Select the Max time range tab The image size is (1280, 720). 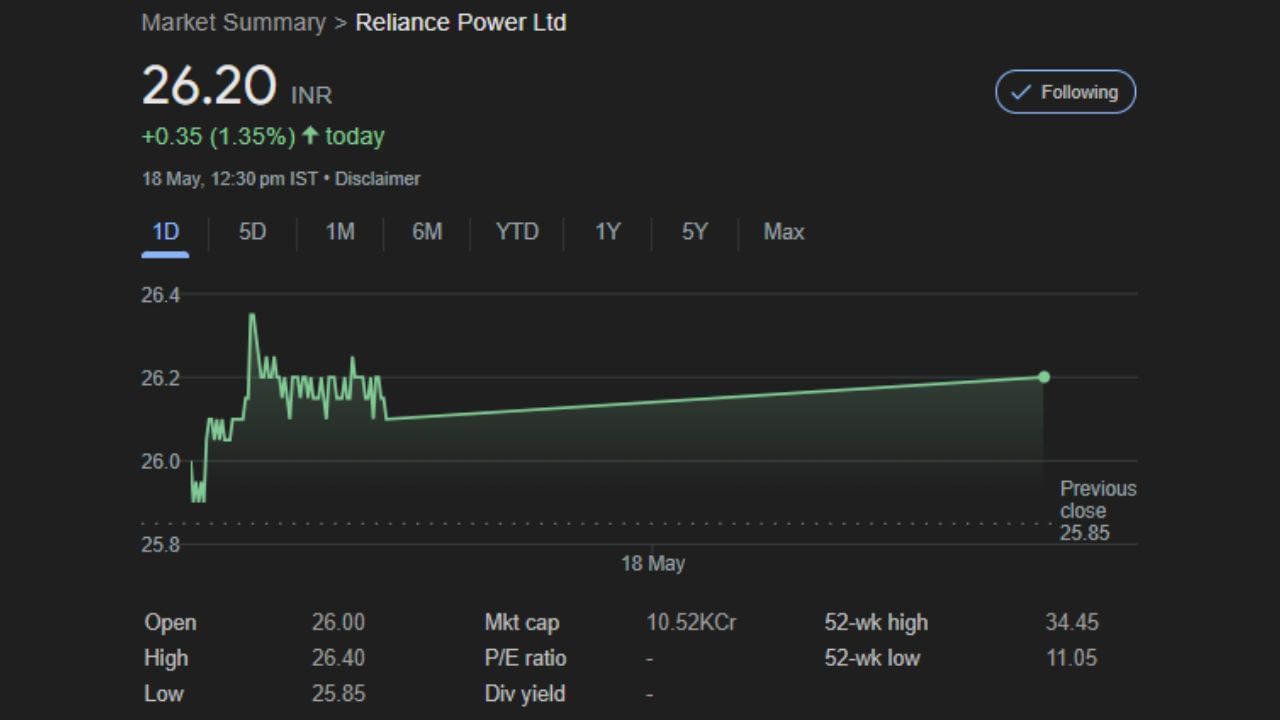click(784, 232)
